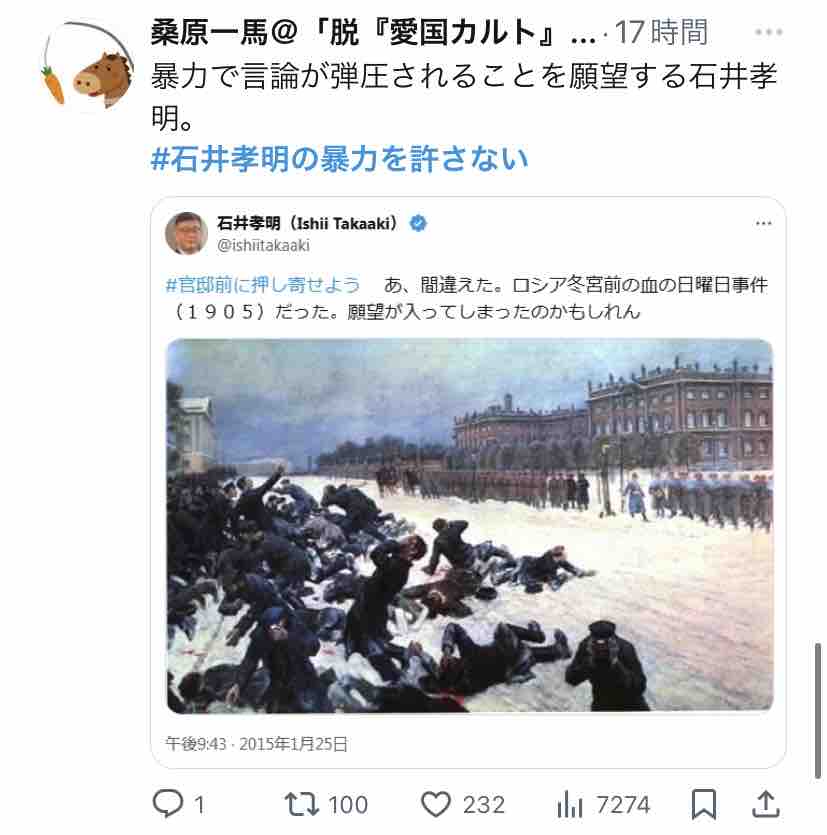Open hashtag #官邸前に押し寄せよう

point(263,285)
